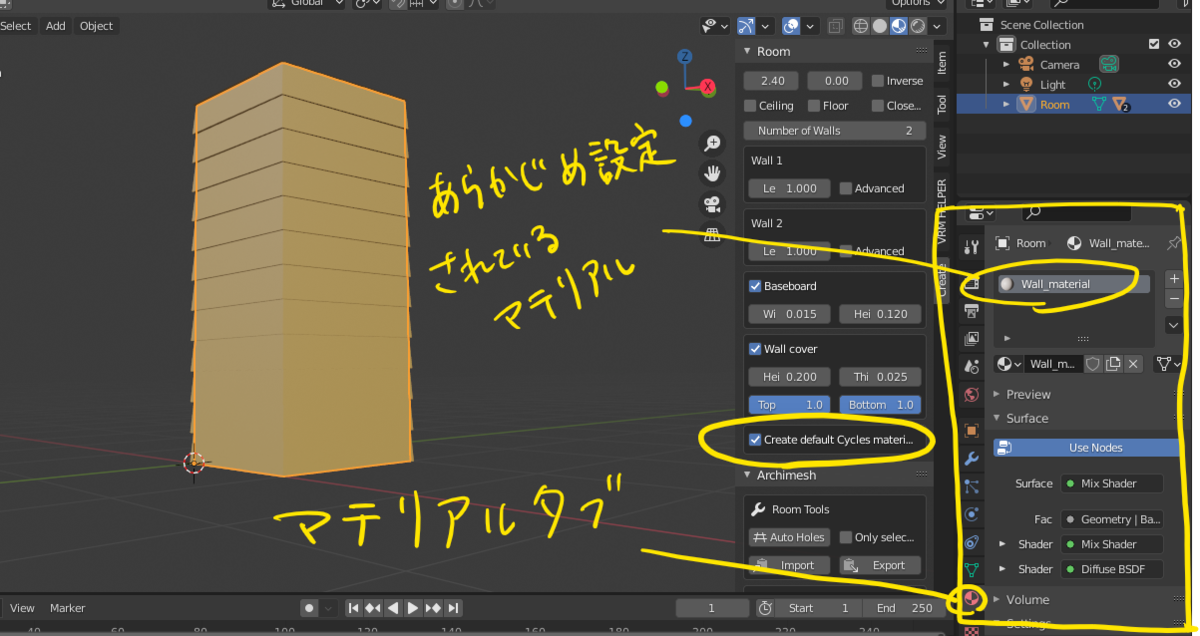Open the Material properties tab icon
1200x636 pixels.
click(971, 600)
